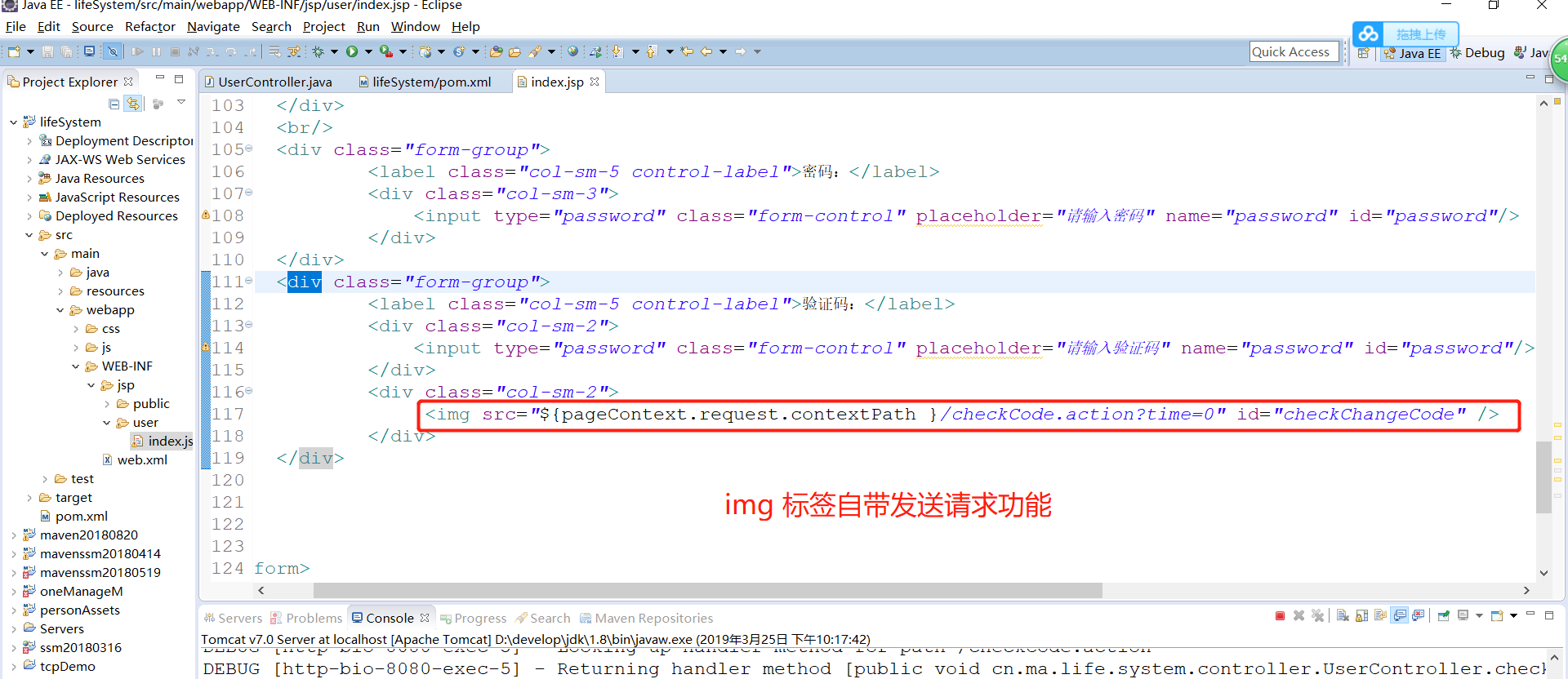The image size is (1568, 679).
Task: Toggle Show Console on Standard Out
Action: (x=1400, y=616)
